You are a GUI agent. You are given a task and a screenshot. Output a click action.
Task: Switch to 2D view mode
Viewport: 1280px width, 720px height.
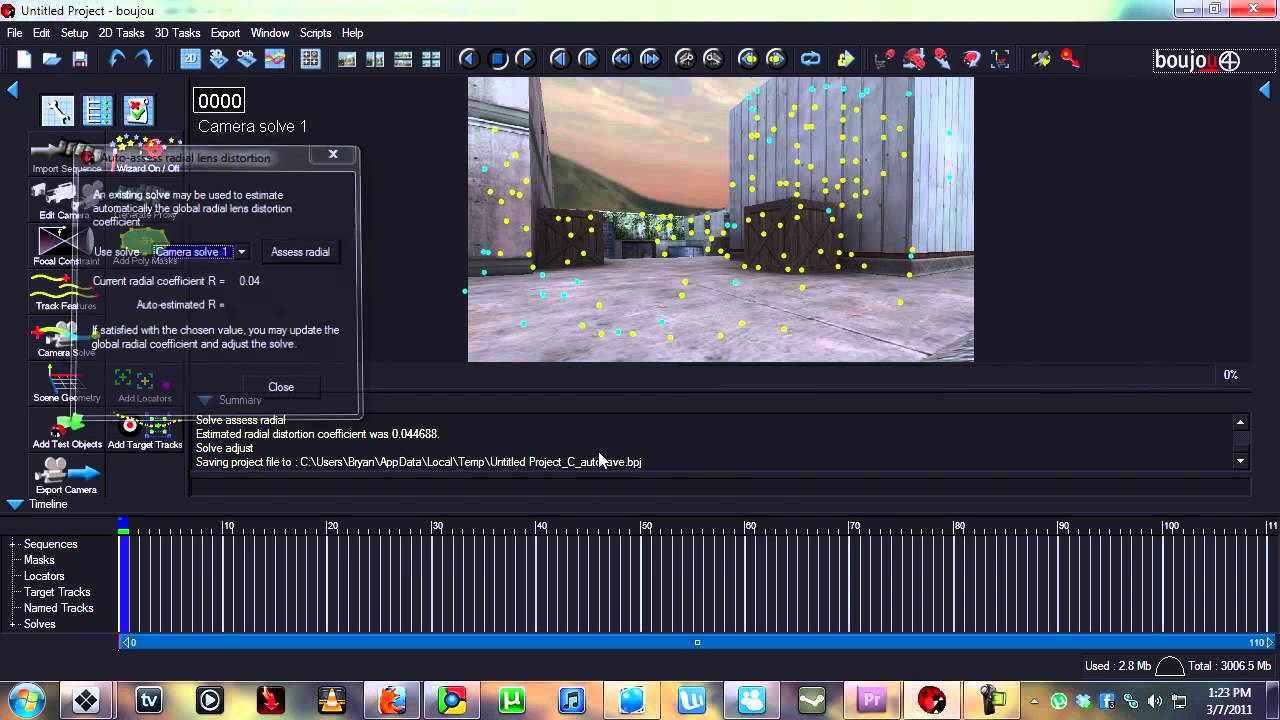pyautogui.click(x=190, y=60)
